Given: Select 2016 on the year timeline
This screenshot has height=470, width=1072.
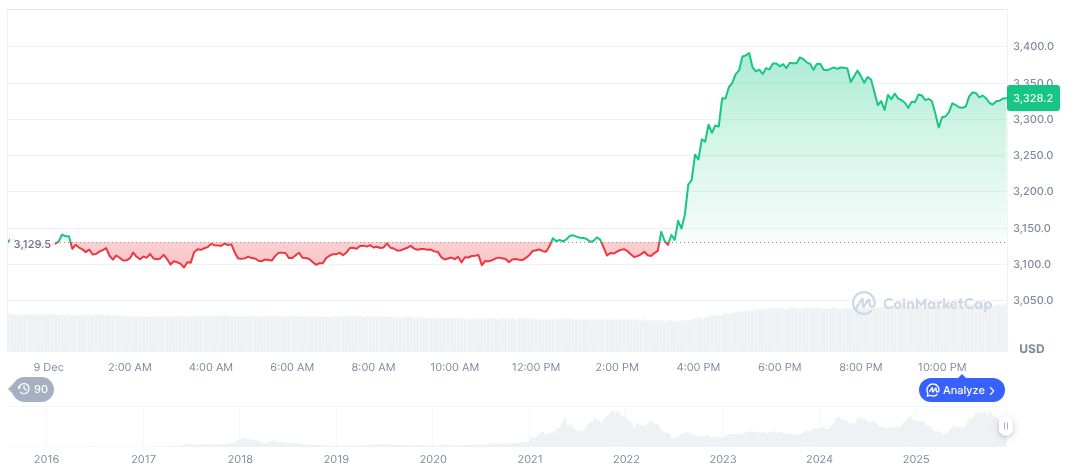Looking at the screenshot, I should coord(46,459).
